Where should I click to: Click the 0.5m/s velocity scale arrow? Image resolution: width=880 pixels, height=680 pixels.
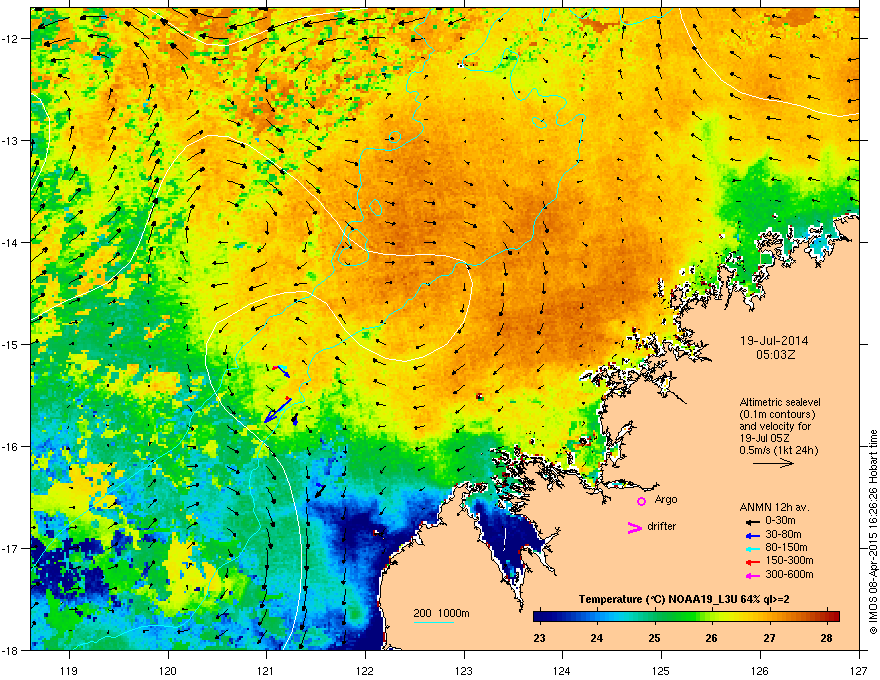pyautogui.click(x=773, y=463)
